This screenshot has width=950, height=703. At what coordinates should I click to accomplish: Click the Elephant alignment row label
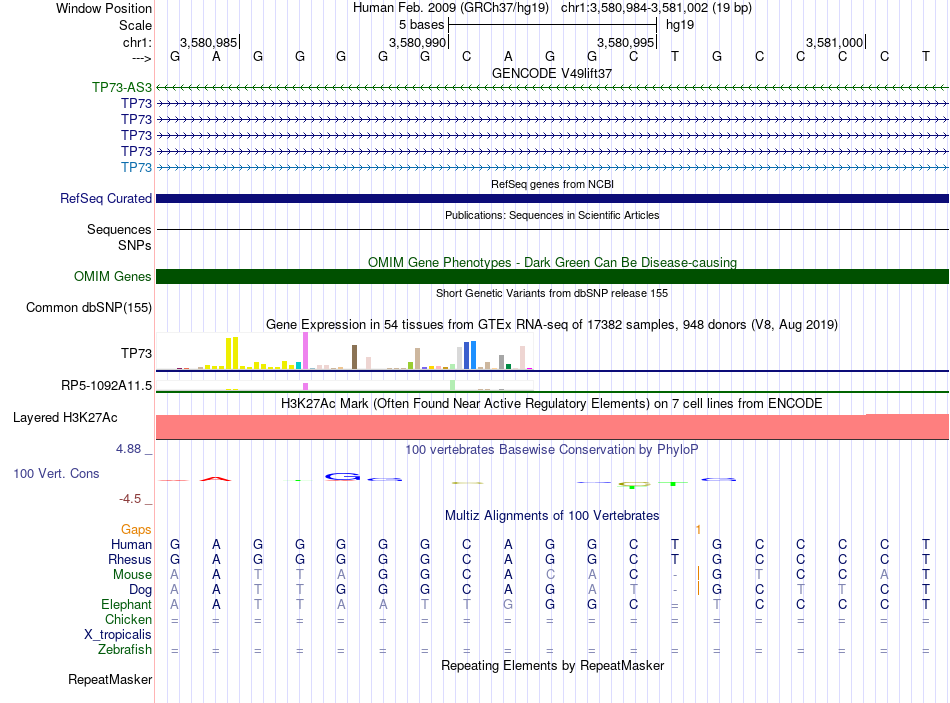(127, 604)
